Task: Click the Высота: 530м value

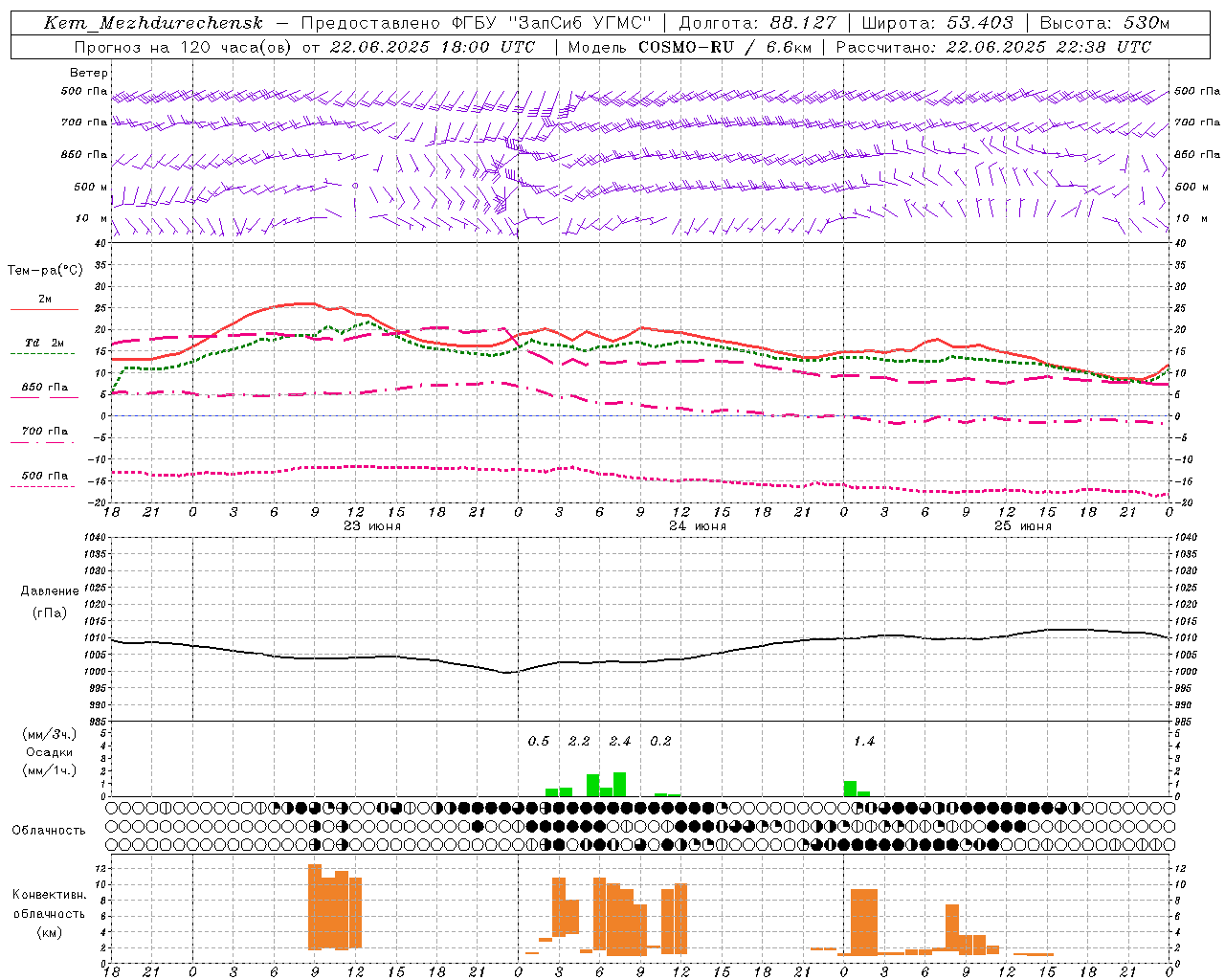Action: pyautogui.click(x=1104, y=23)
